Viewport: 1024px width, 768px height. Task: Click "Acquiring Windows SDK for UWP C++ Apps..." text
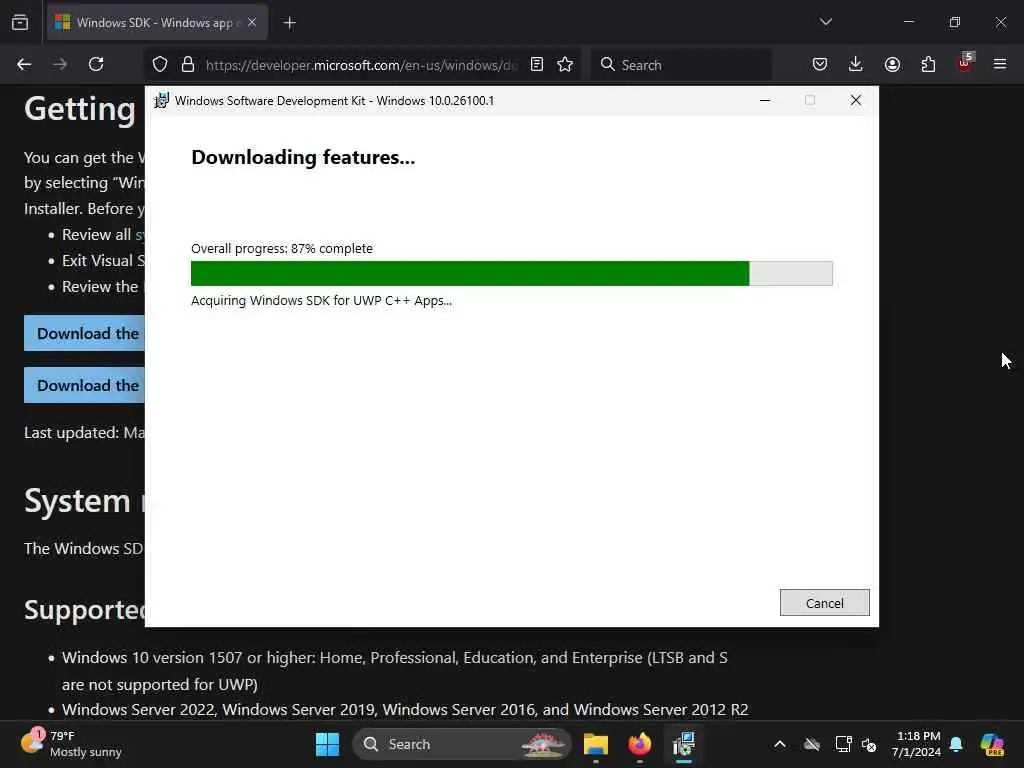[321, 300]
